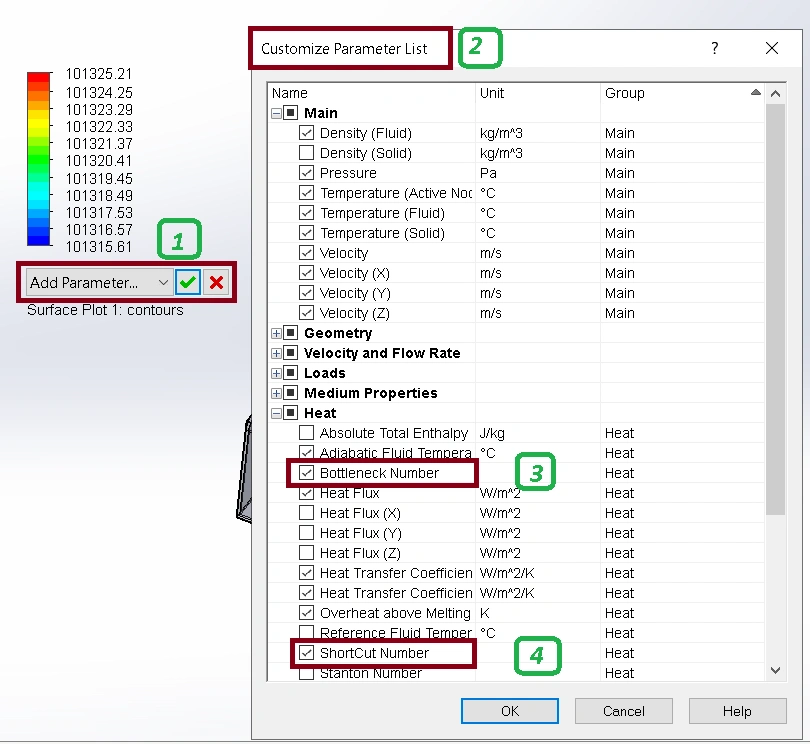Uncheck Velocity (Y) parameter

[306, 293]
